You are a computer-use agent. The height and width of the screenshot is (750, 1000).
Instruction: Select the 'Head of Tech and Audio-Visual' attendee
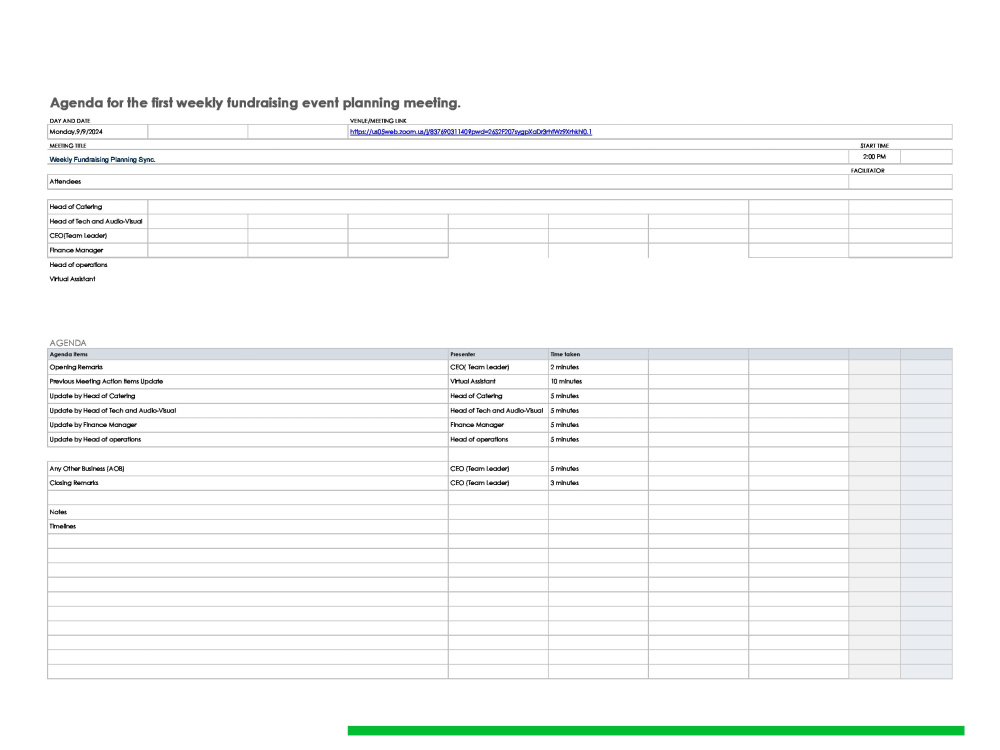click(x=98, y=221)
